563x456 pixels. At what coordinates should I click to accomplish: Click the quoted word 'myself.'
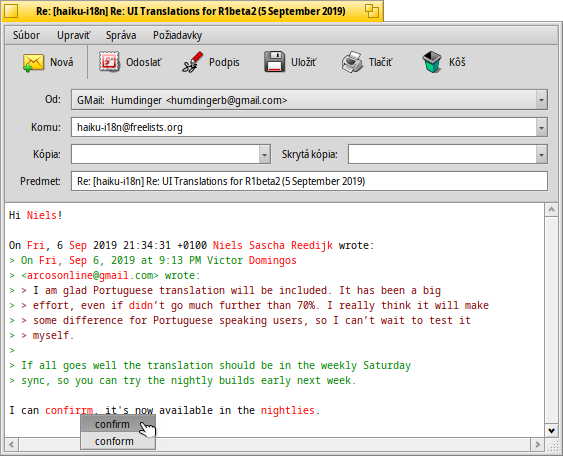53,335
